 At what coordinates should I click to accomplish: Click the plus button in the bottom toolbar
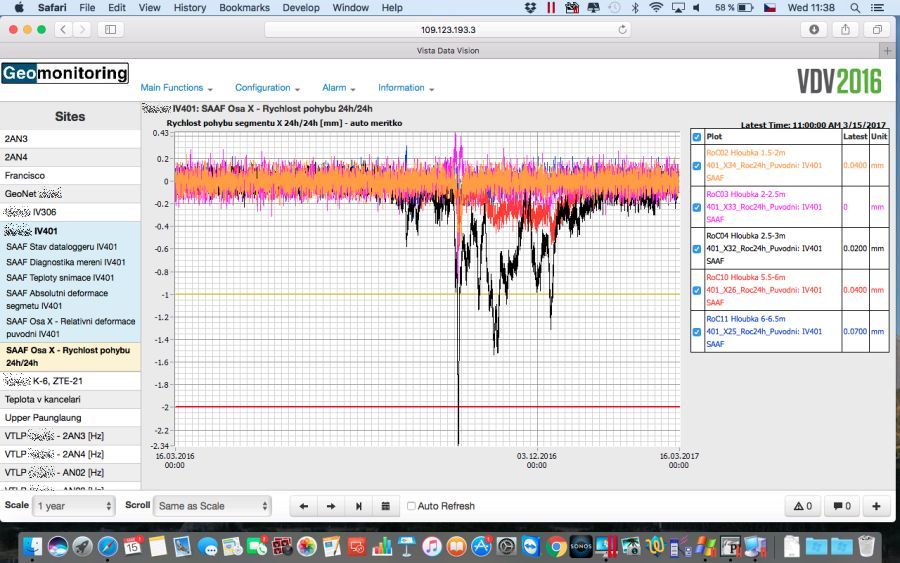tap(876, 506)
